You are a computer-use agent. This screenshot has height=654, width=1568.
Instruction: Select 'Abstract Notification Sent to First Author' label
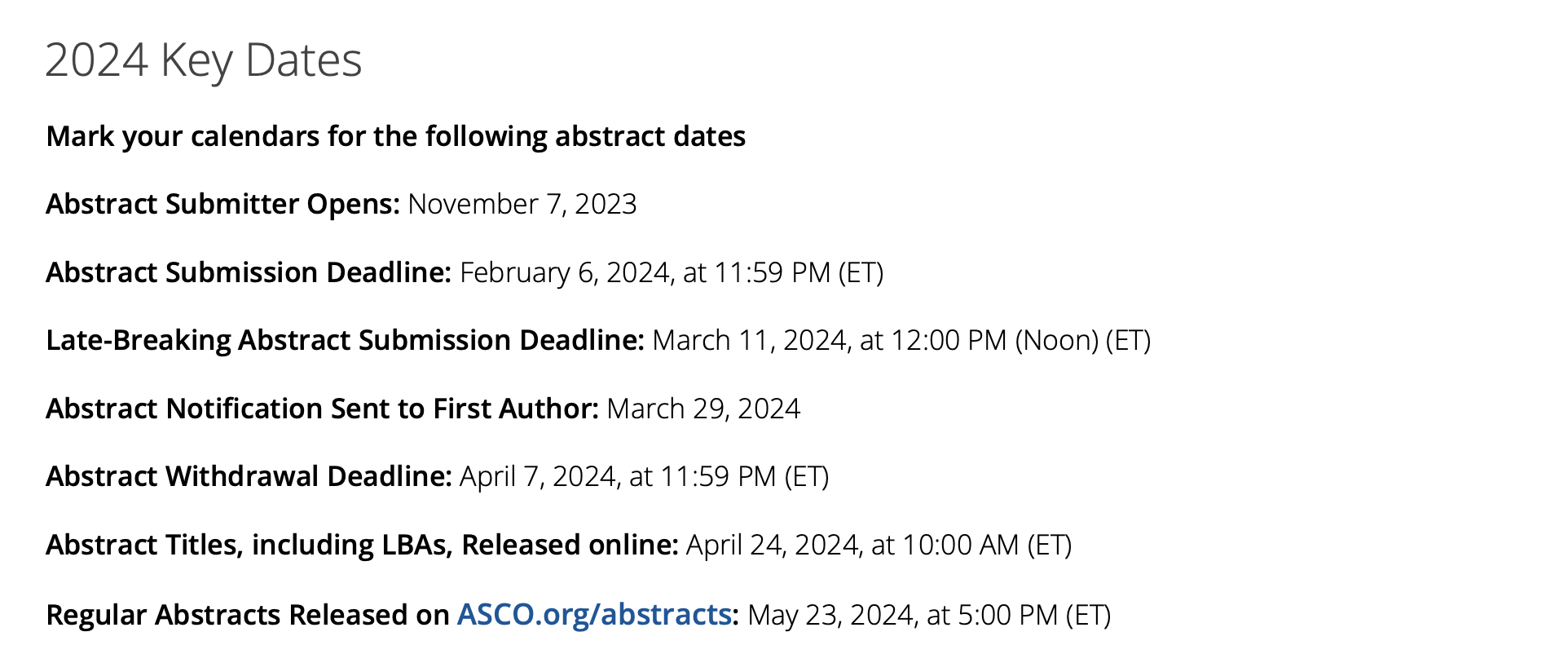click(323, 409)
